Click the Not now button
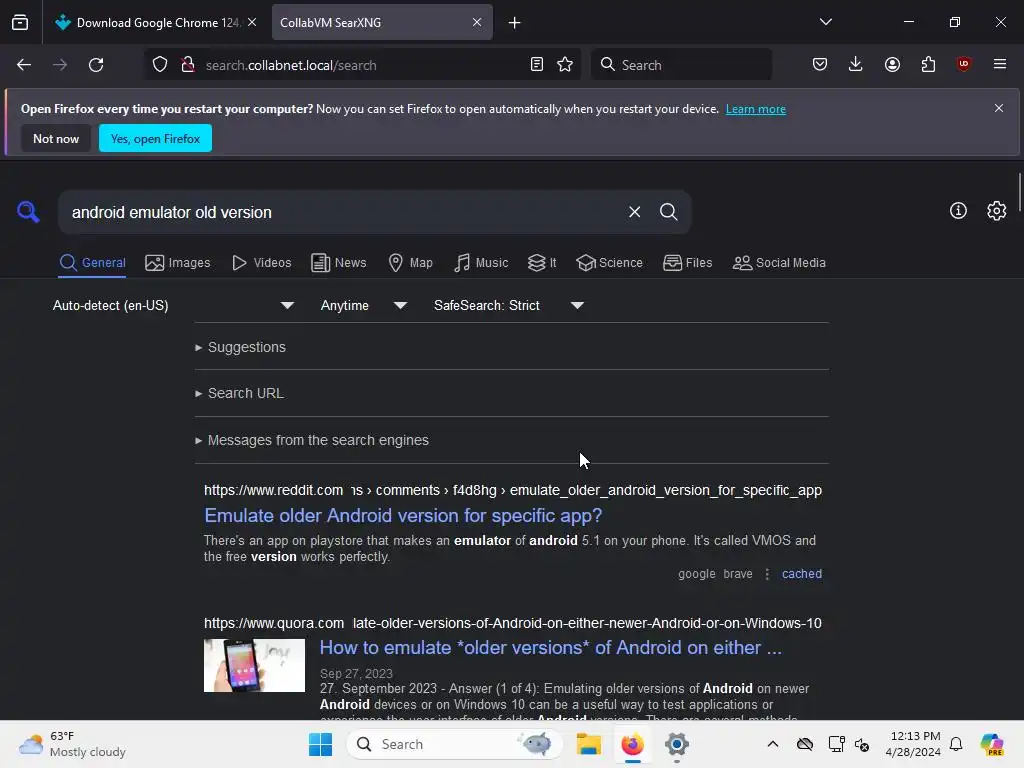The image size is (1024, 768). coord(56,138)
